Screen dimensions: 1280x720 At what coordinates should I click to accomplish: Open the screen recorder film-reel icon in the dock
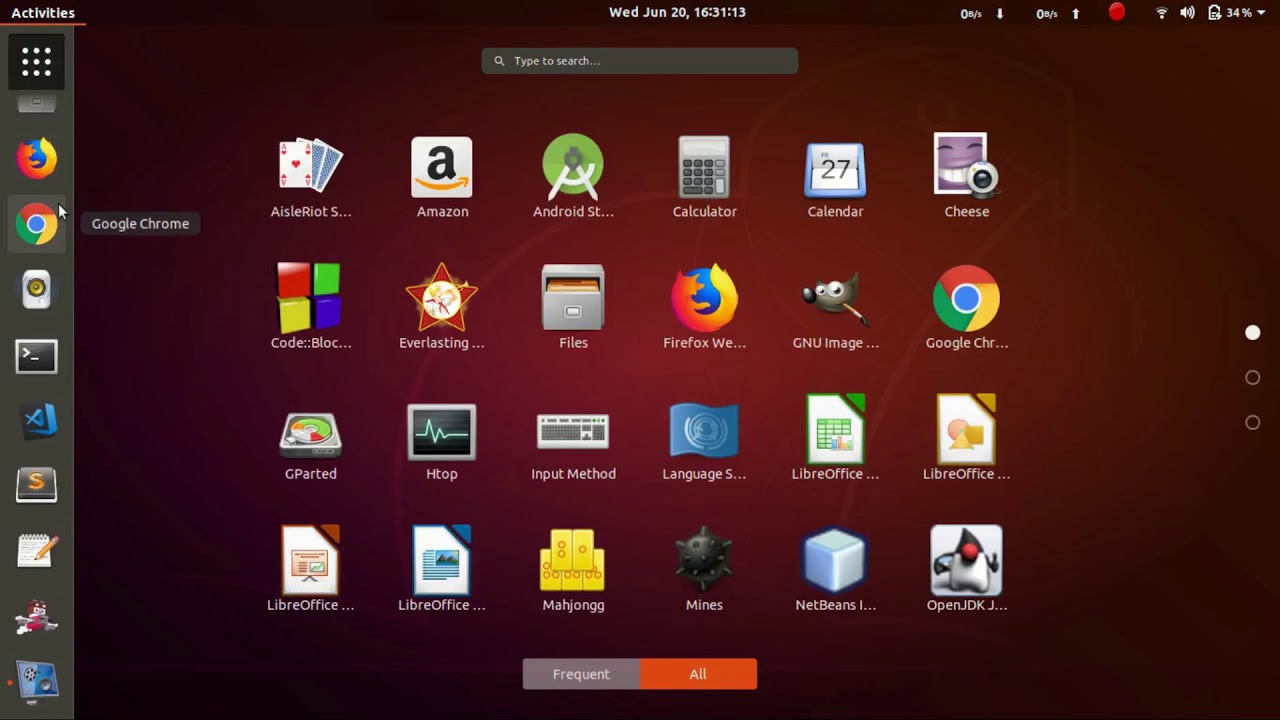[36, 682]
